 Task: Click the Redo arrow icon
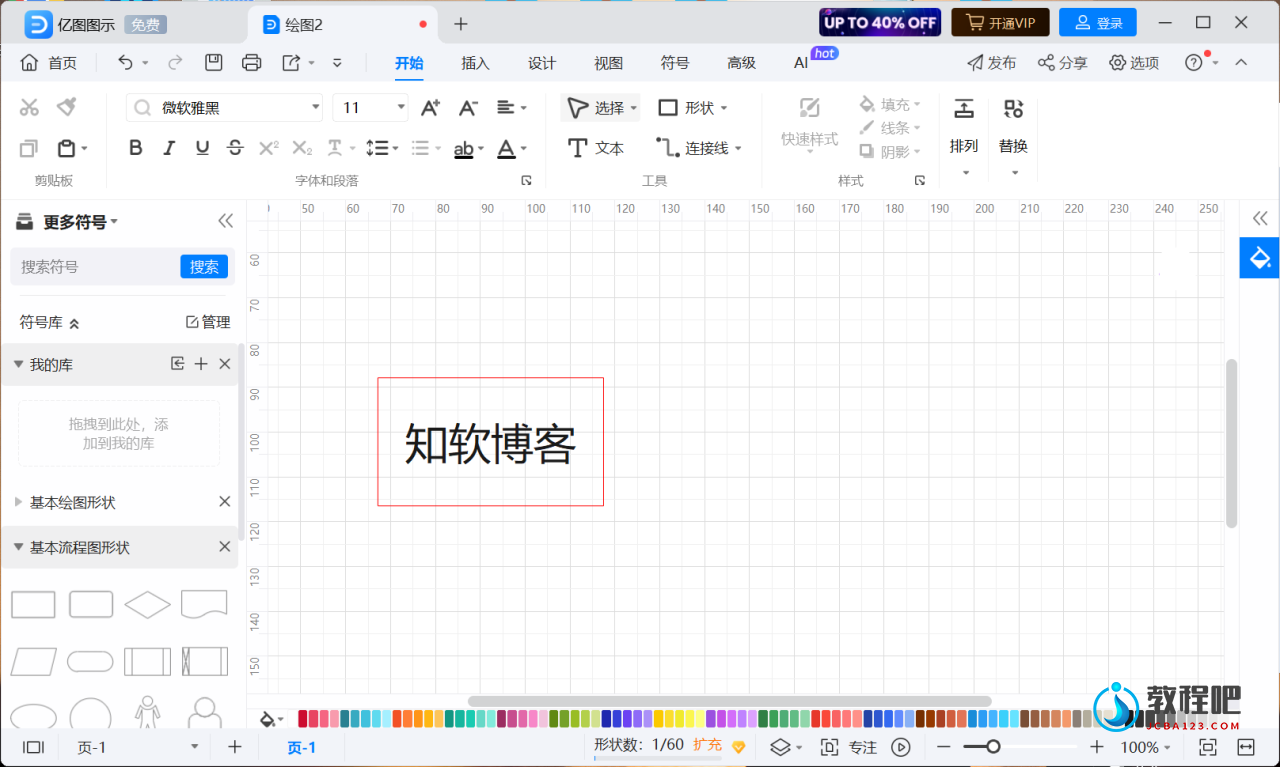176,63
